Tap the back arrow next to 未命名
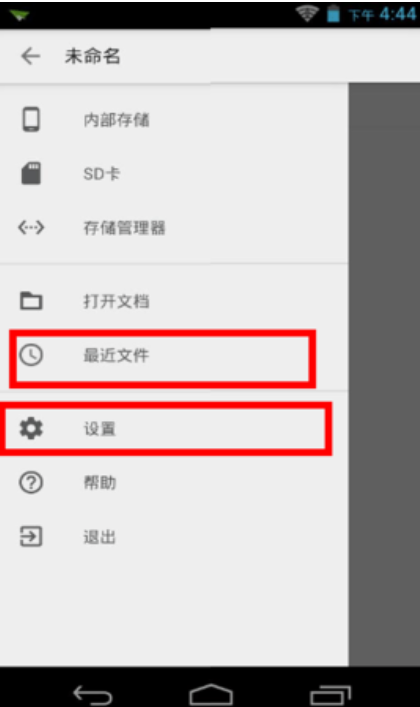Image resolution: width=420 pixels, height=707 pixels. tap(30, 56)
